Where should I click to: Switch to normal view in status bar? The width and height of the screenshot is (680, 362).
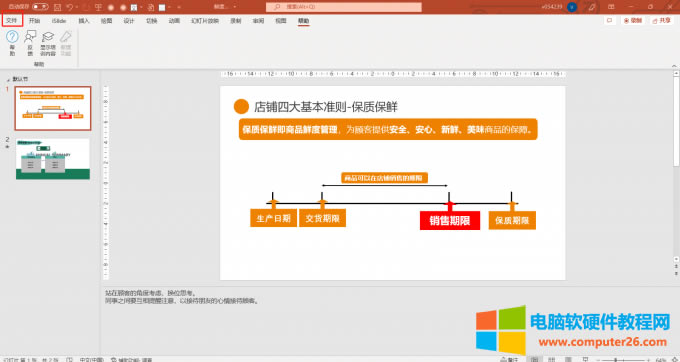[x=535, y=359]
